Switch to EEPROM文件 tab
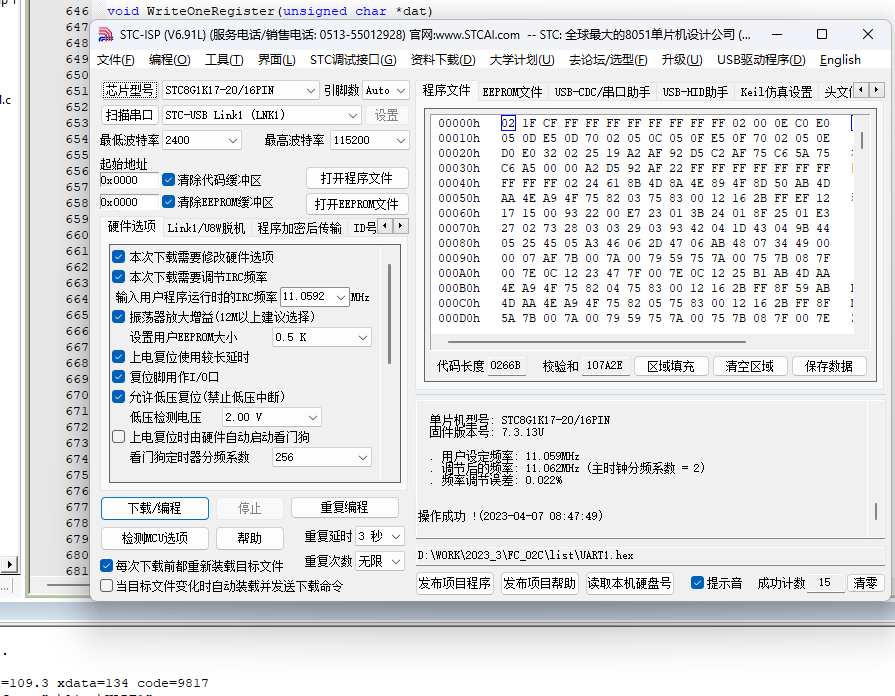 [x=512, y=92]
